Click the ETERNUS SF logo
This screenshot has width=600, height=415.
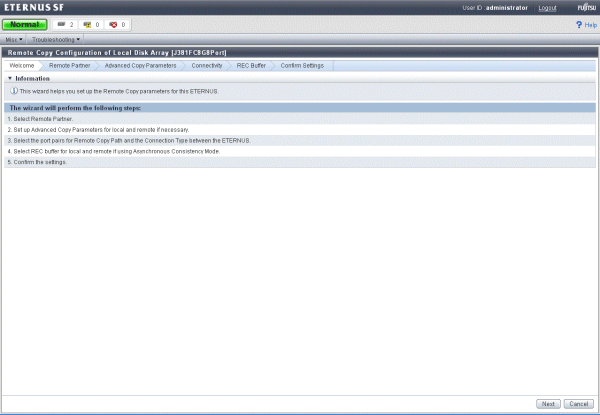(34, 7)
